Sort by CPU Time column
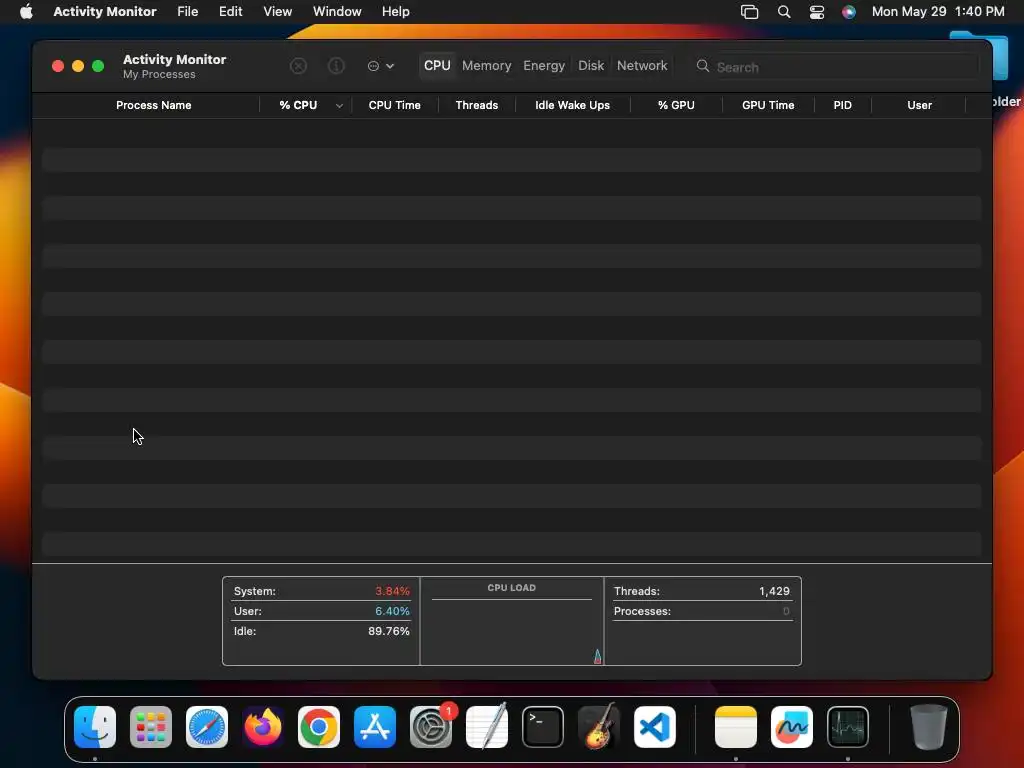1024x768 pixels. (394, 105)
